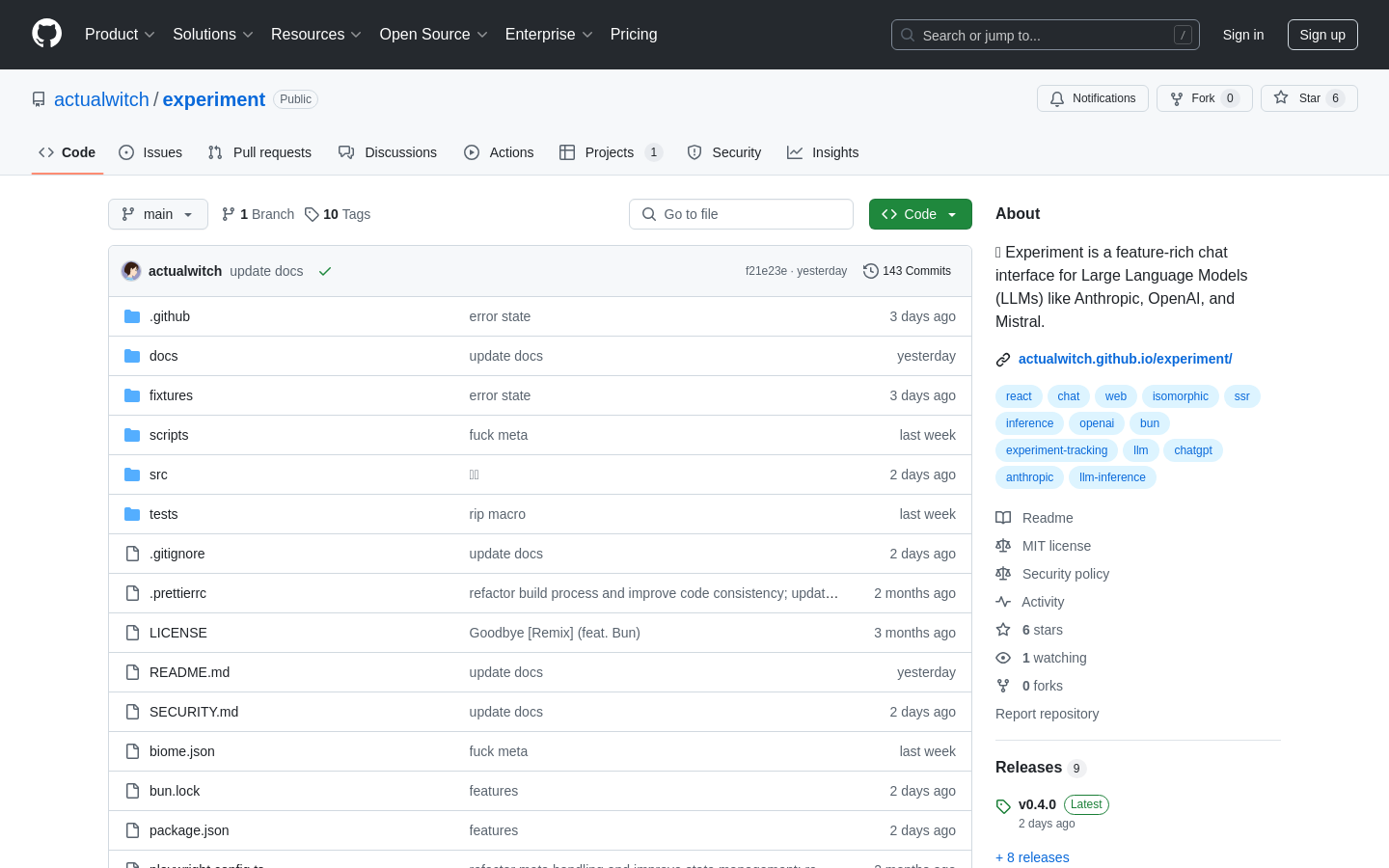Image resolution: width=1389 pixels, height=868 pixels.
Task: Click the repository icon beside actualwitch
Action: (x=39, y=99)
